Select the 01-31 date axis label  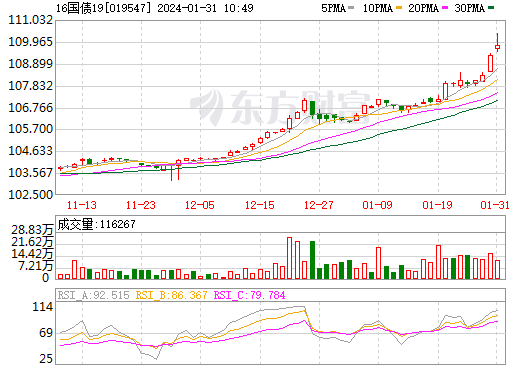pos(495,205)
